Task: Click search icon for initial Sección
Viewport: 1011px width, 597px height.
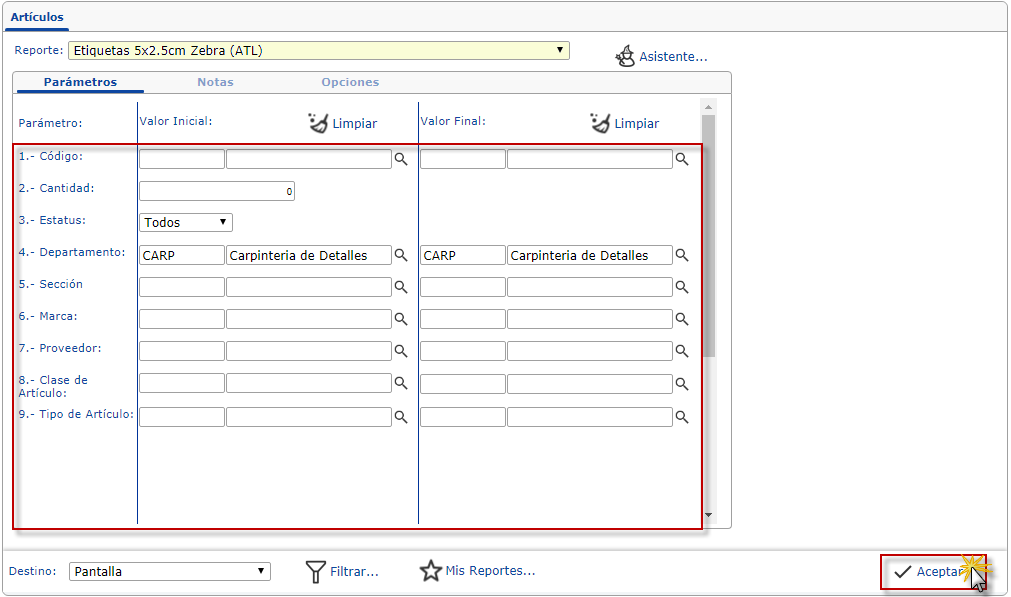Action: [x=400, y=287]
